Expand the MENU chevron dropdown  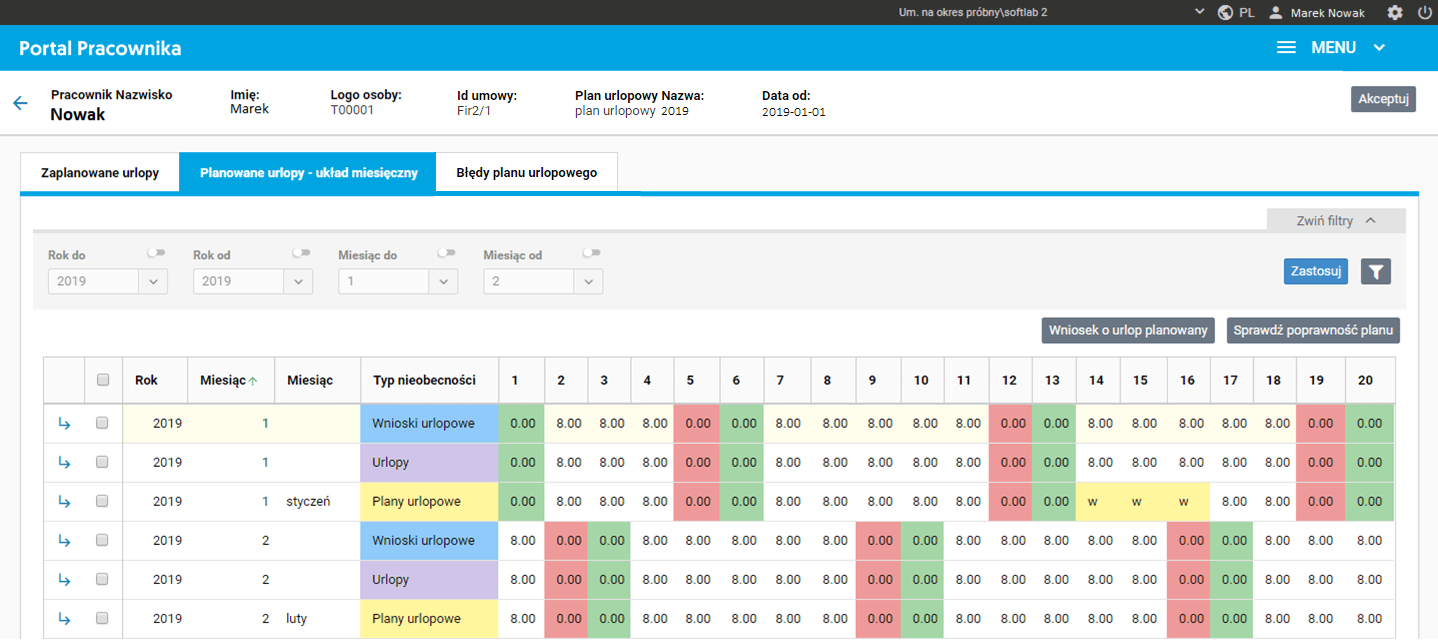1380,48
